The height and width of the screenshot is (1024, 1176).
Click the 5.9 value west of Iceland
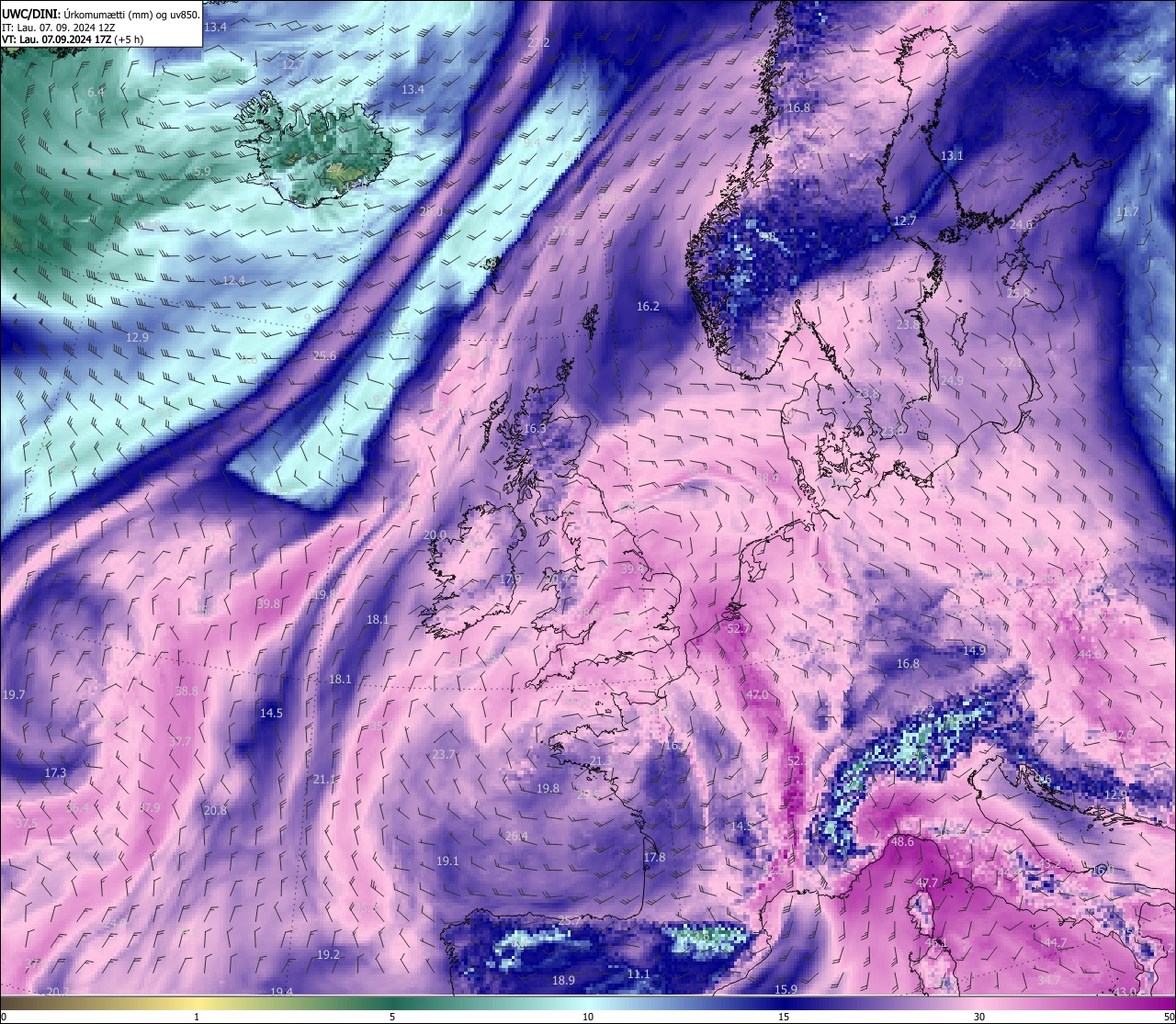coord(203,171)
